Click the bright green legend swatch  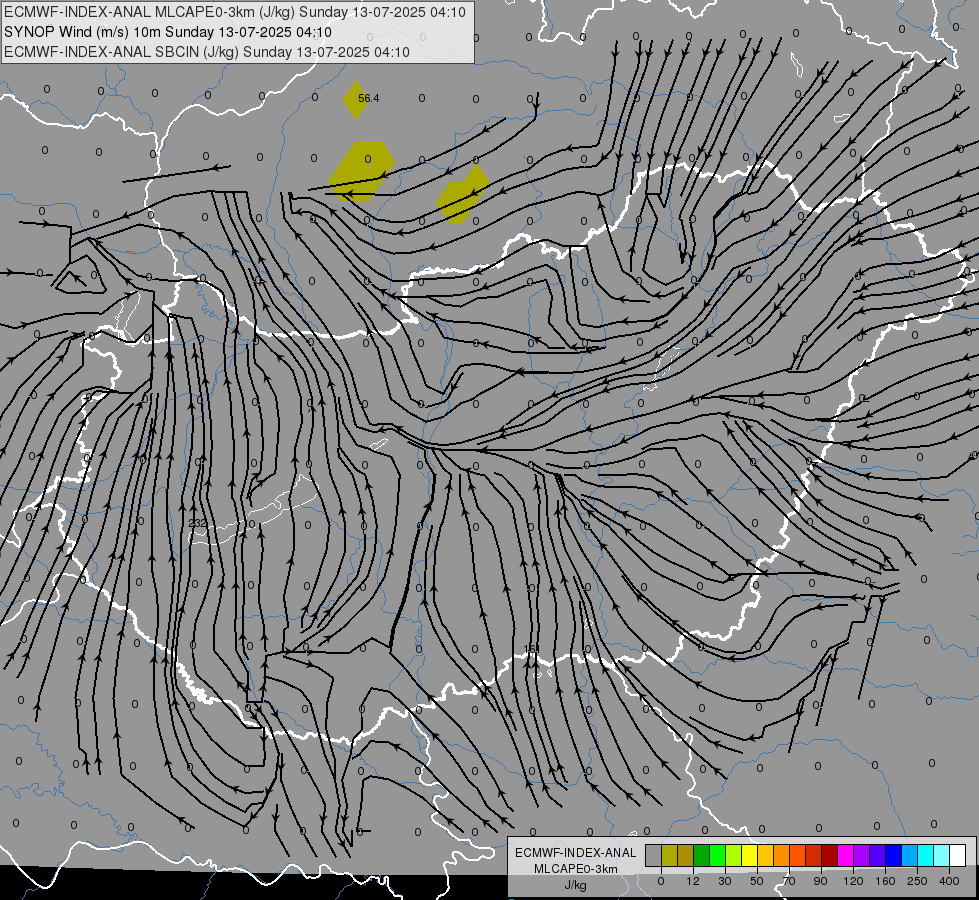(x=717, y=855)
